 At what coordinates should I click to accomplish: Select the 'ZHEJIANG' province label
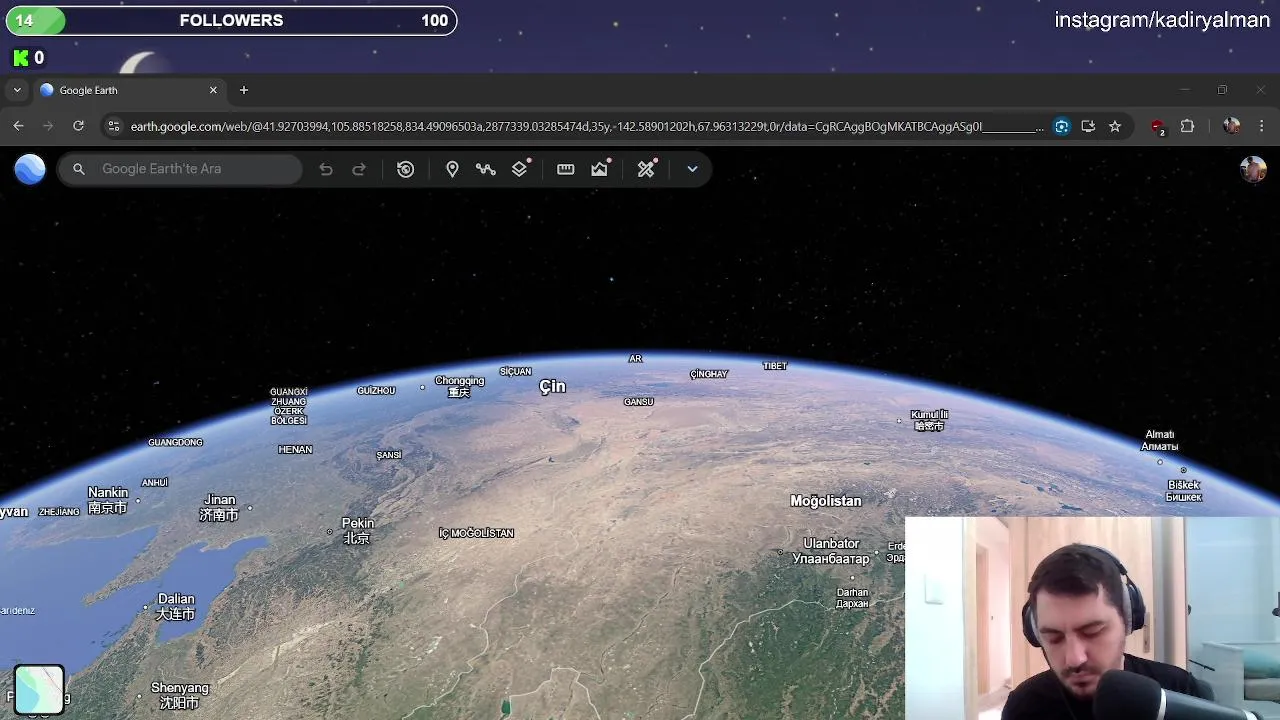click(59, 512)
